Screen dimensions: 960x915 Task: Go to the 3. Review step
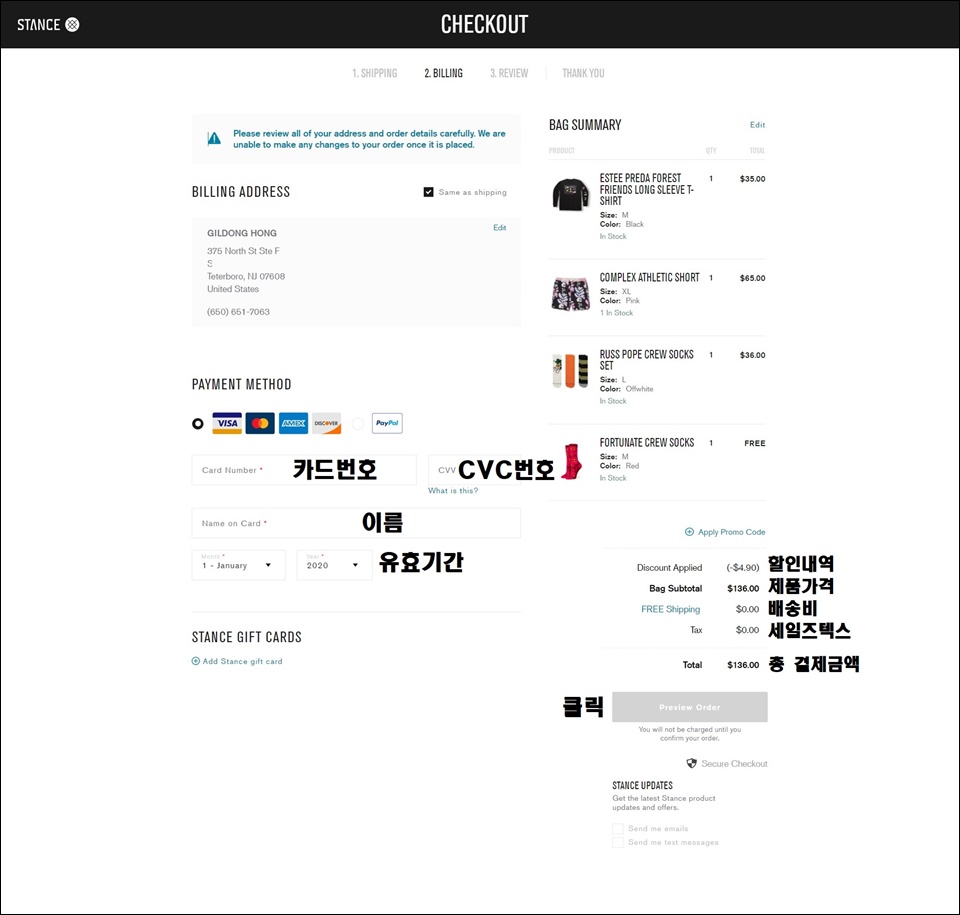pos(509,73)
